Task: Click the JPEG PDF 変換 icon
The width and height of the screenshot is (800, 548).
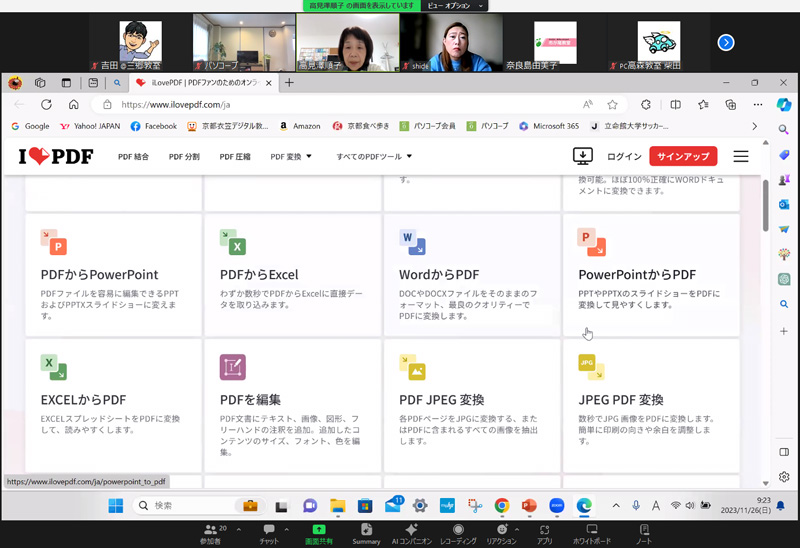Action: click(590, 367)
